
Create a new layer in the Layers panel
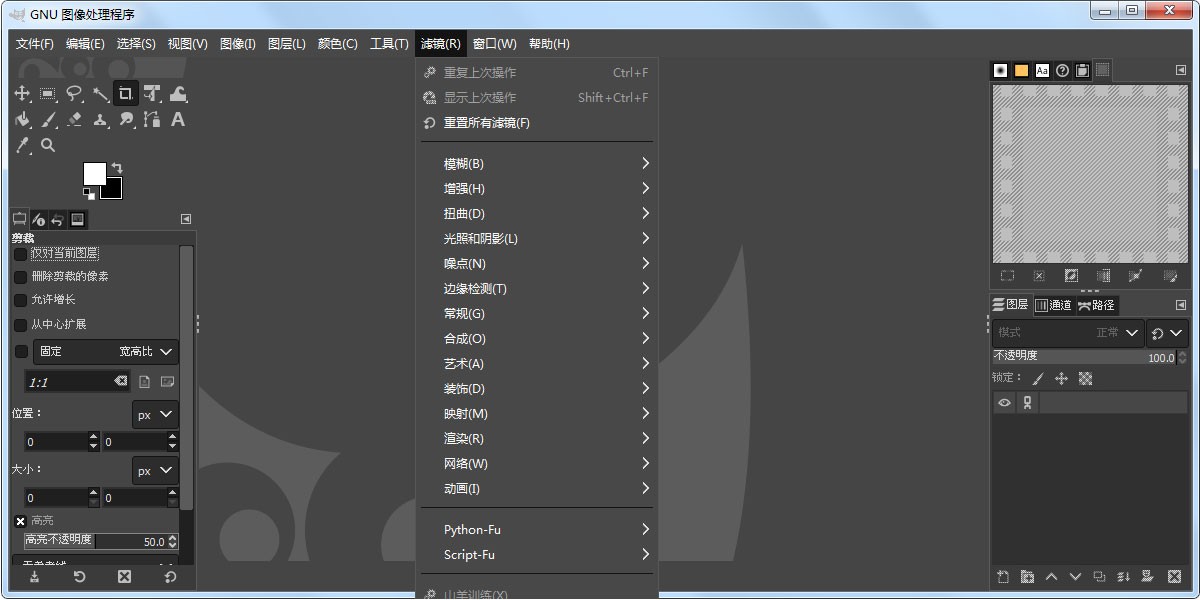click(1005, 577)
